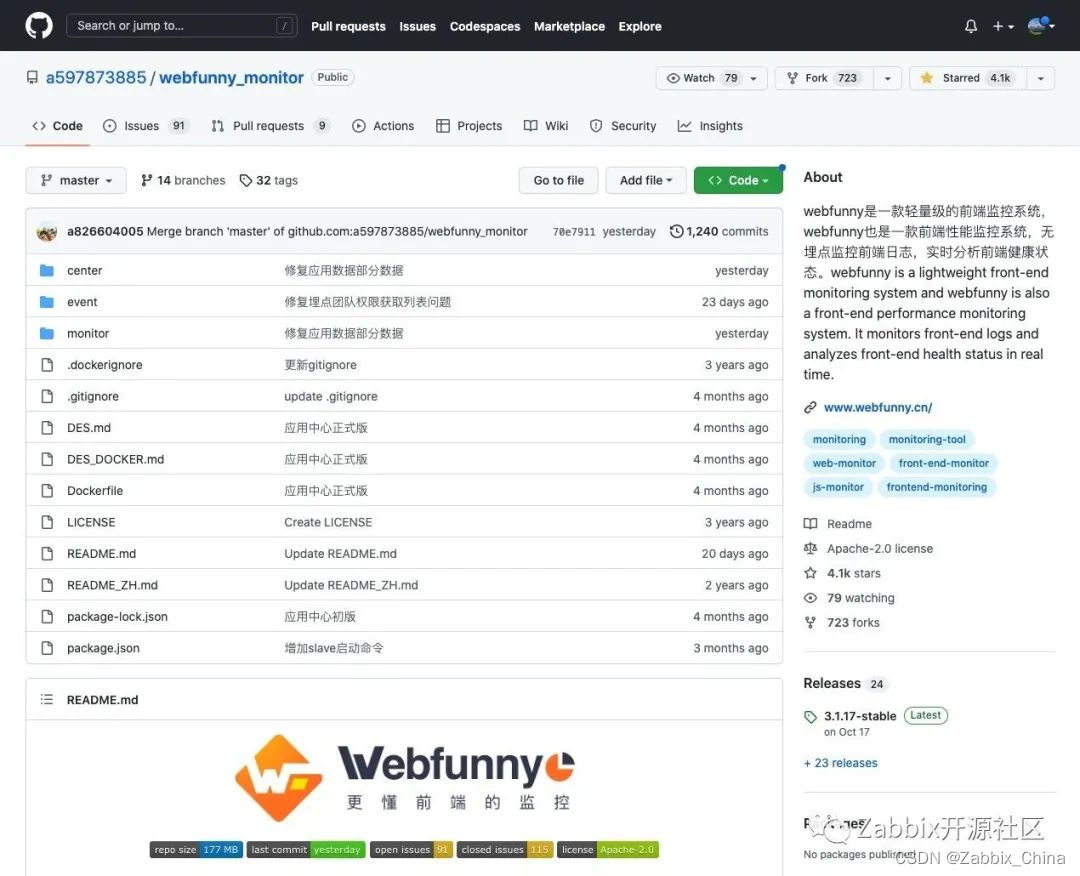Open the www.webfunny.cn link

(878, 408)
